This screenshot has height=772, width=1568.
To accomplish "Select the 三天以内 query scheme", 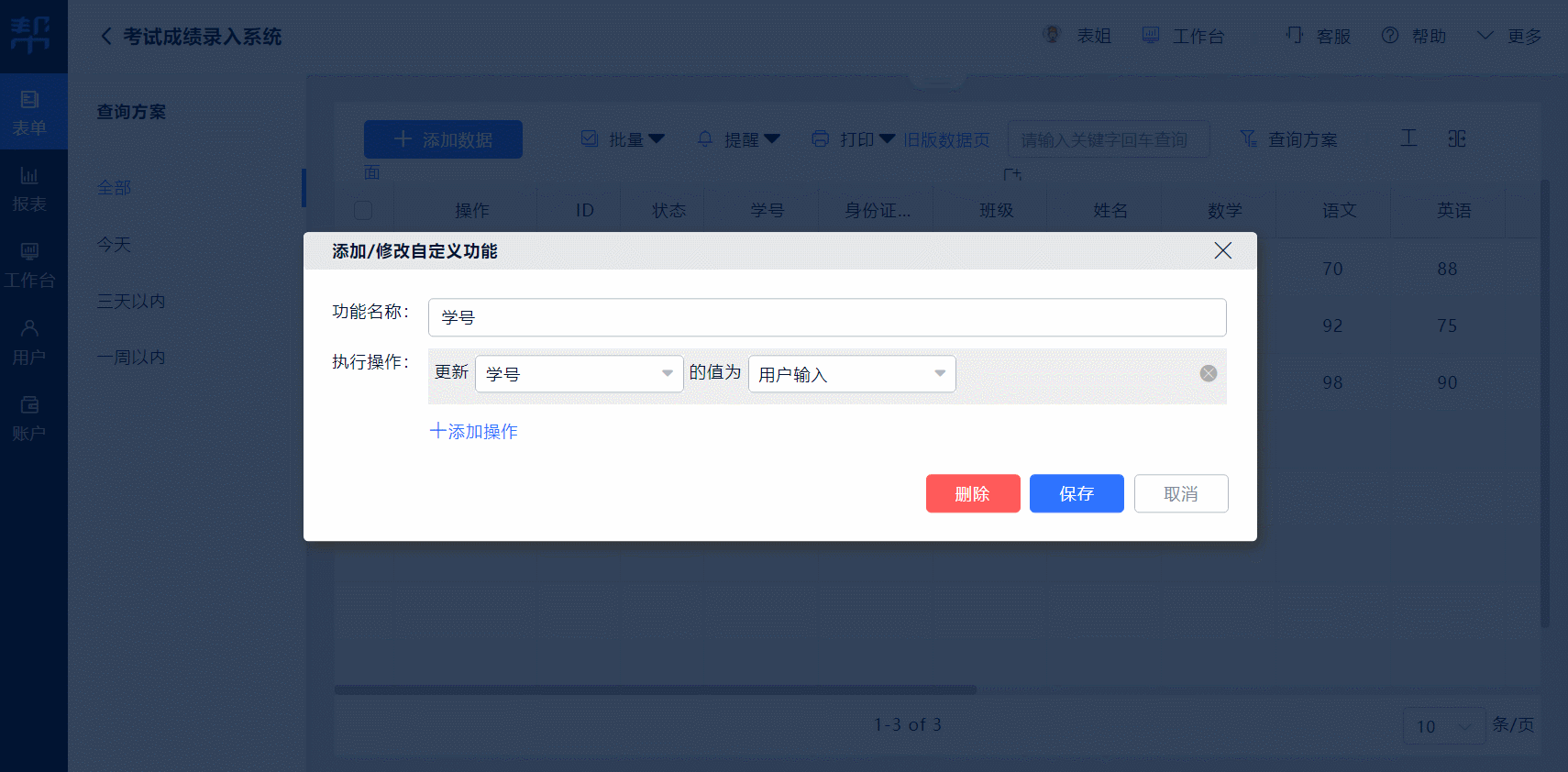I will coord(131,301).
